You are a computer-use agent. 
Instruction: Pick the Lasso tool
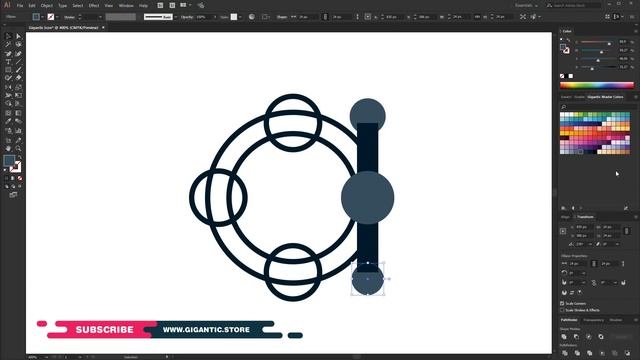(18, 44)
